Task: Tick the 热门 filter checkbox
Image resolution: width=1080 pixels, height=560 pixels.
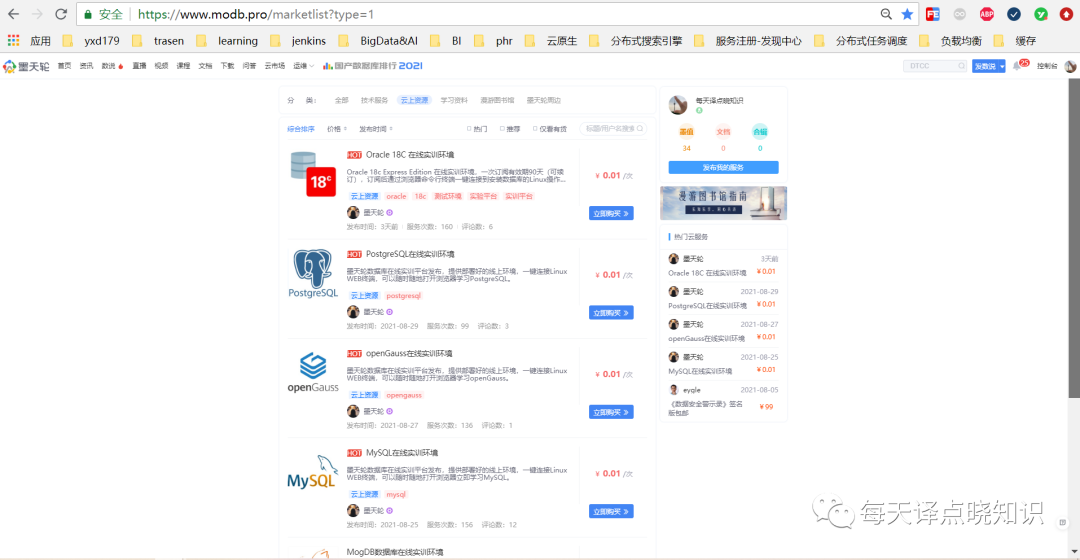Action: (x=469, y=129)
